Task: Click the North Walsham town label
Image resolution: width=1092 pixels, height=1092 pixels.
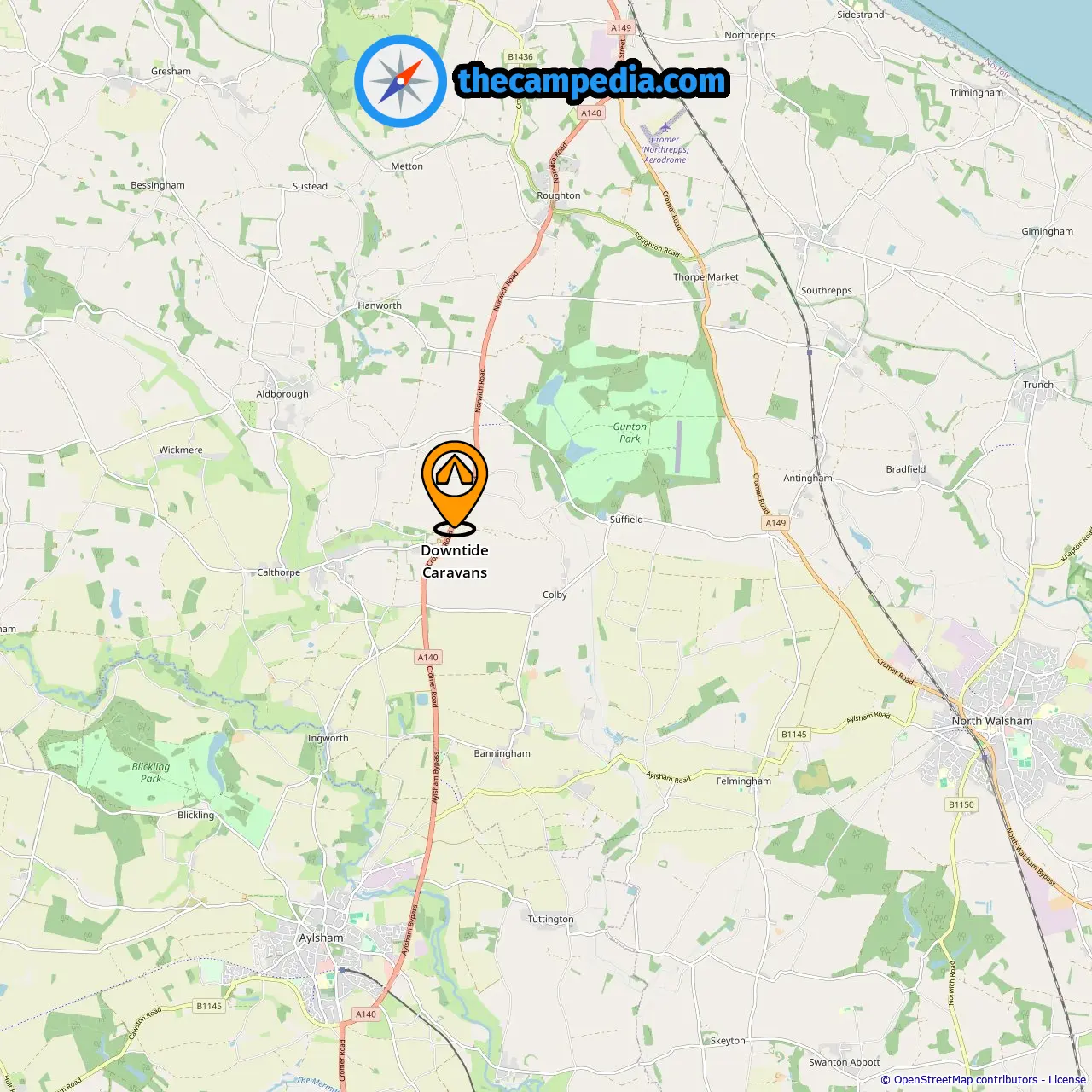Action: click(x=992, y=721)
